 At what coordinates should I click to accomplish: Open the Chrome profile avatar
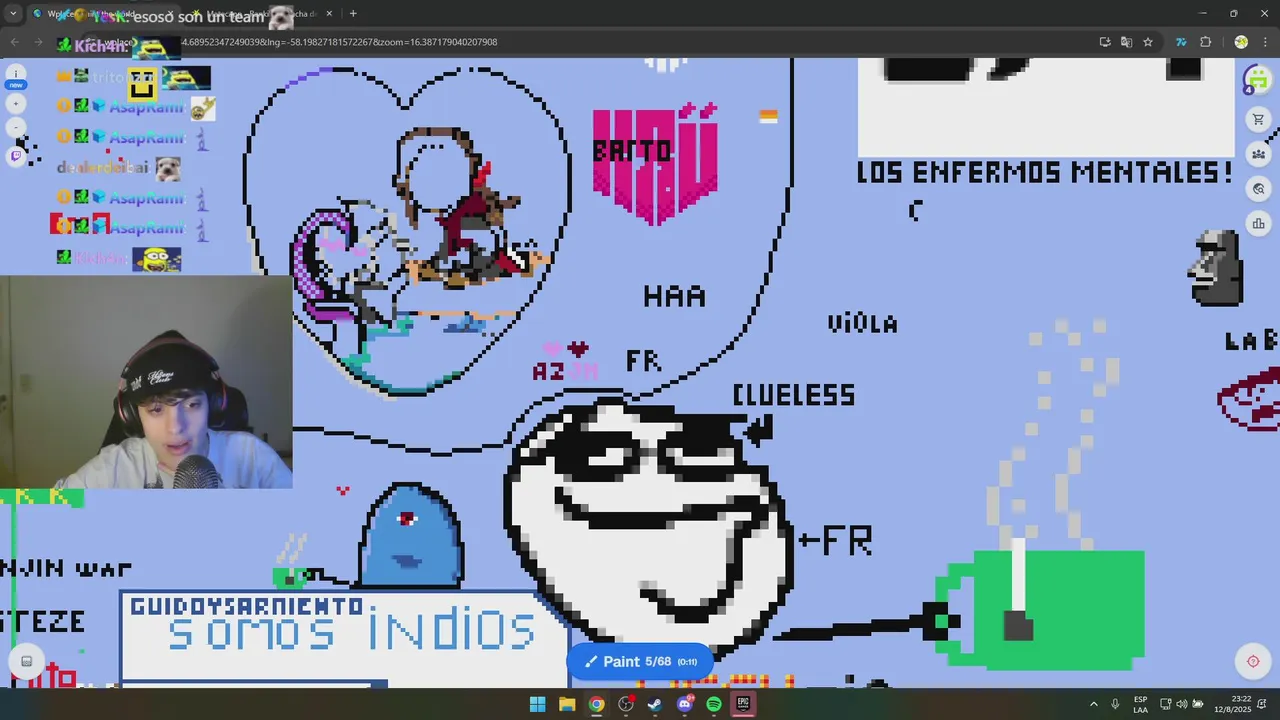click(1241, 42)
